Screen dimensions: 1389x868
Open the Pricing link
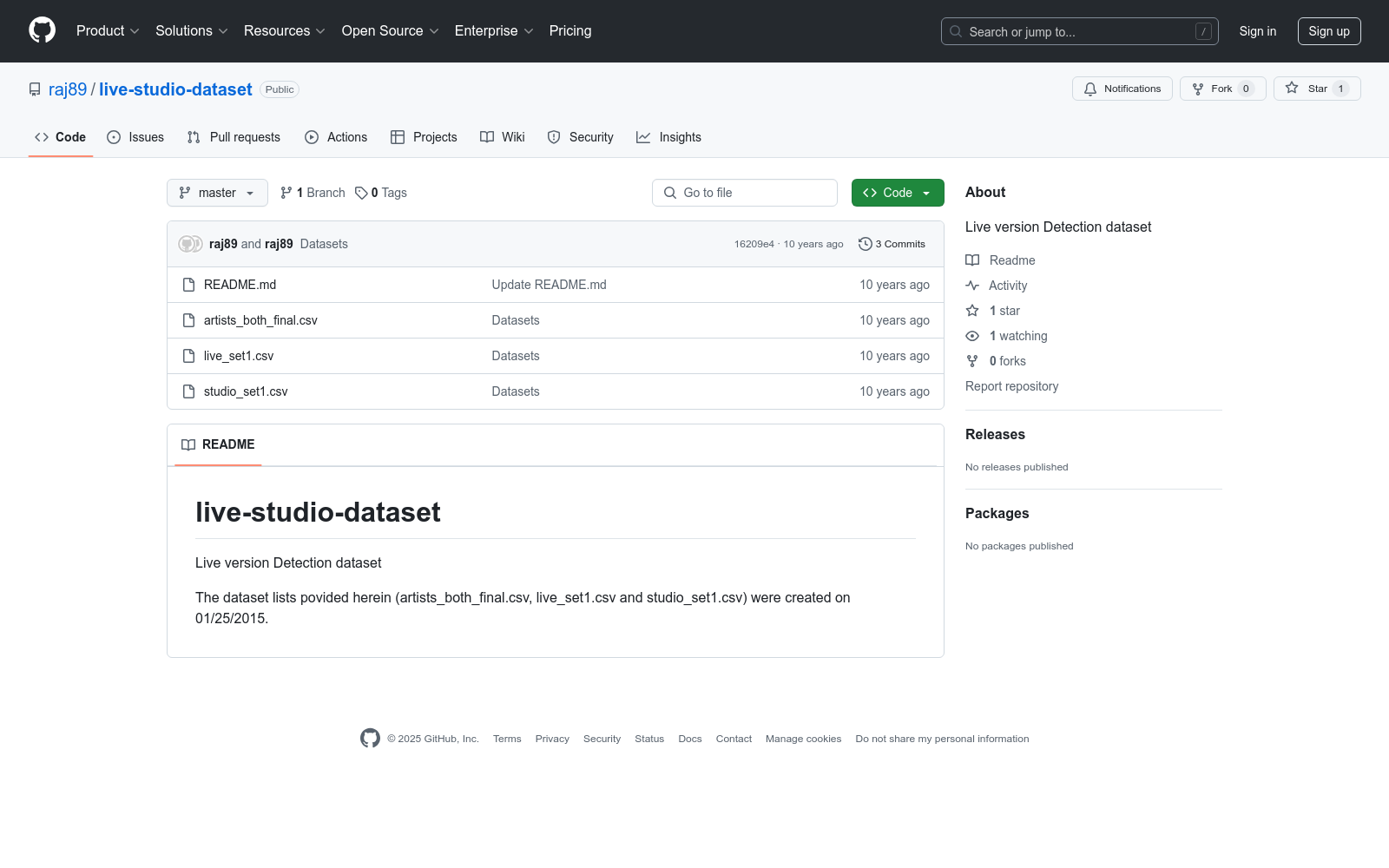click(570, 30)
